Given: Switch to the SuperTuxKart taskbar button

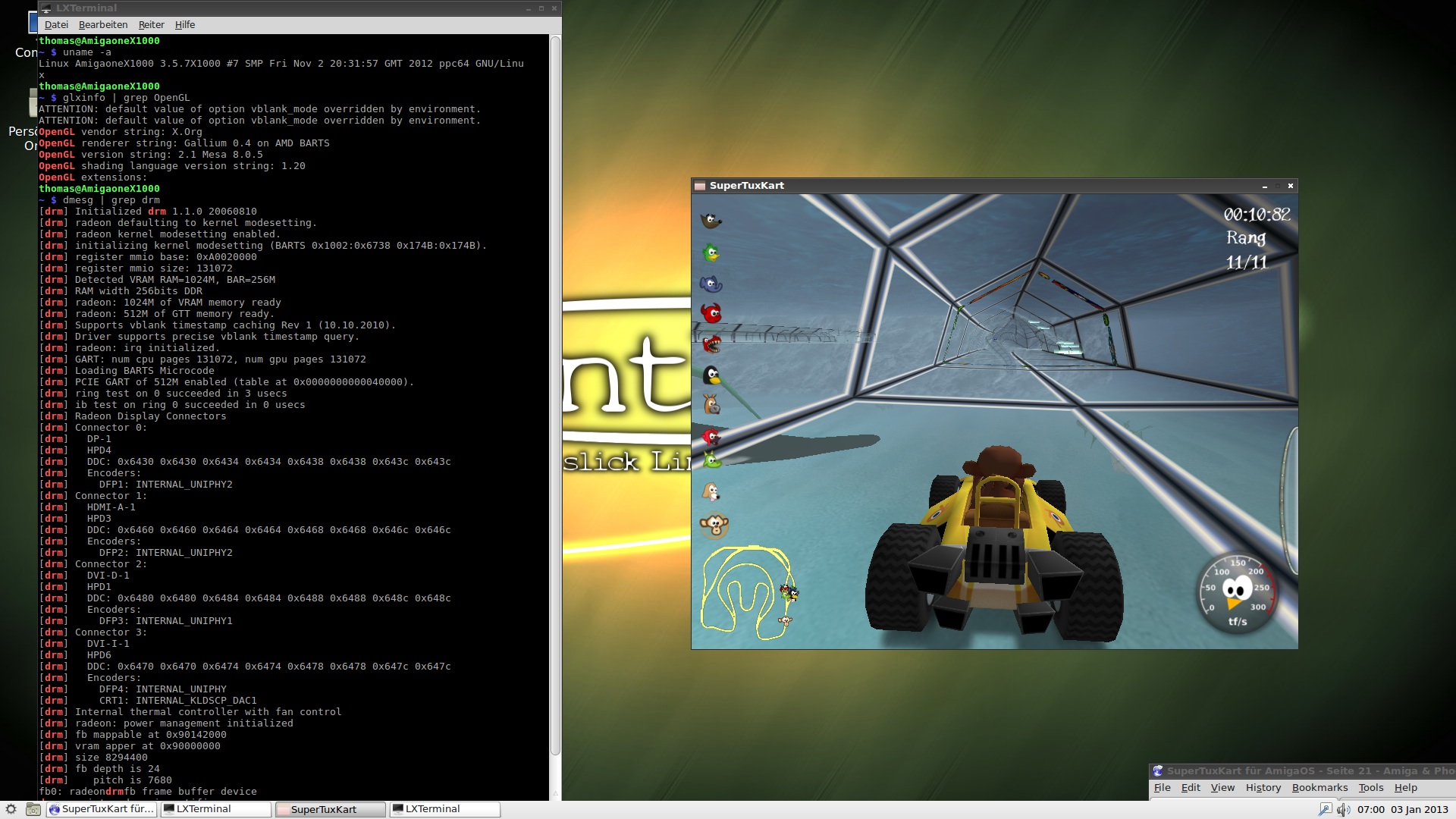Looking at the screenshot, I should point(331,809).
